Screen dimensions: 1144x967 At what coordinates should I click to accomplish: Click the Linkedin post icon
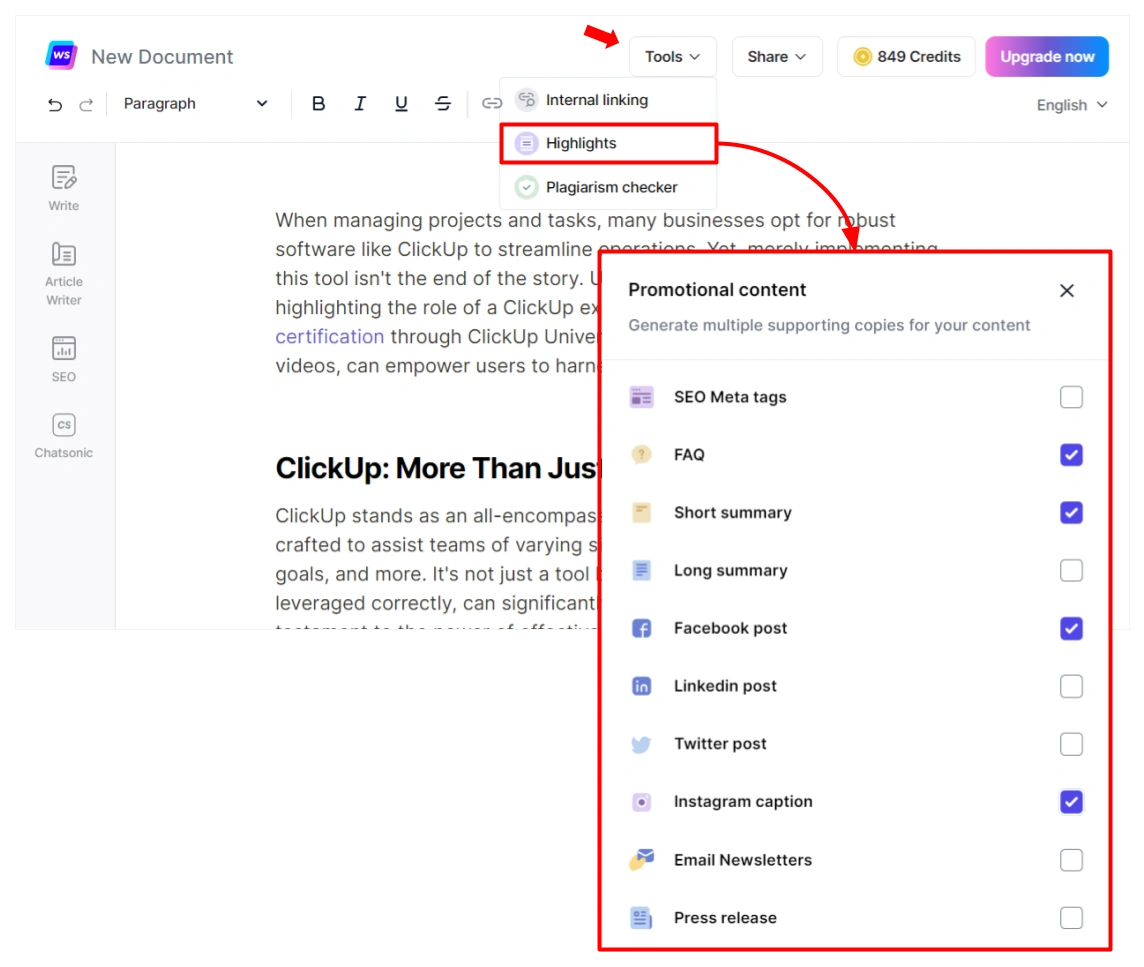tap(641, 686)
